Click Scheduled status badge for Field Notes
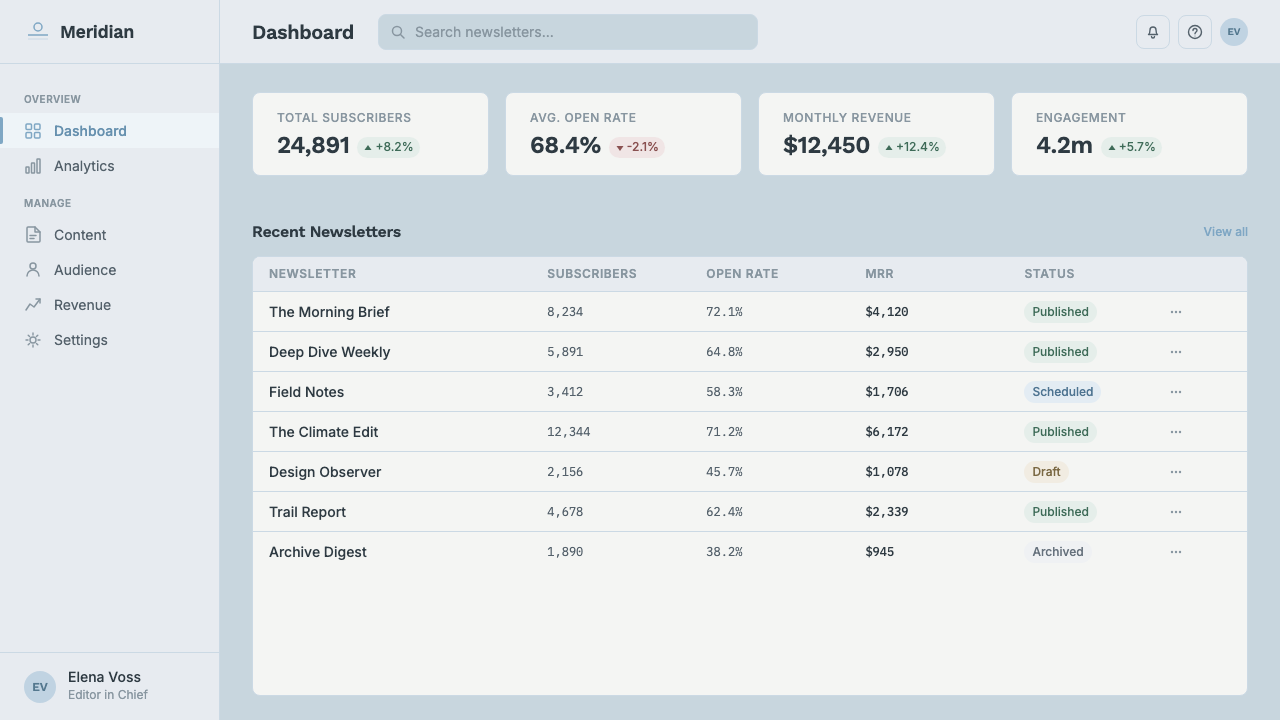The image size is (1280, 720). 1062,392
